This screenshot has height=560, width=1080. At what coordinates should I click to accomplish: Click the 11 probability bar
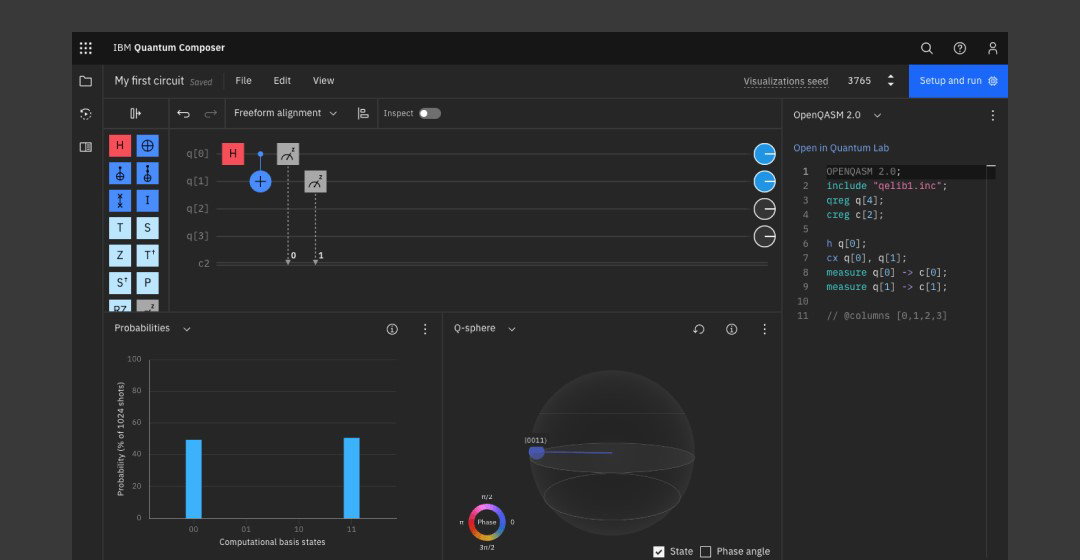click(351, 478)
